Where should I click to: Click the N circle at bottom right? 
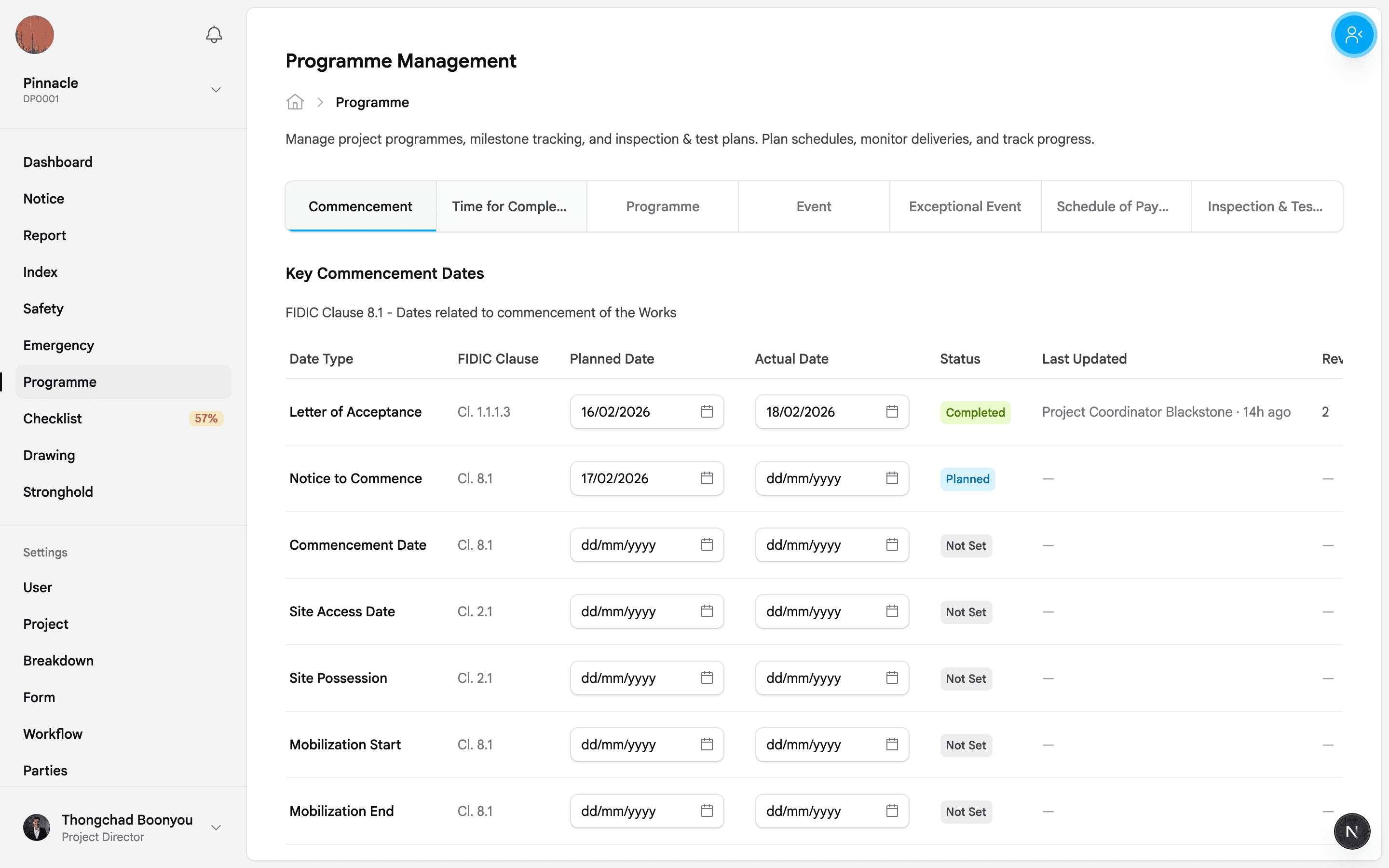[x=1352, y=831]
